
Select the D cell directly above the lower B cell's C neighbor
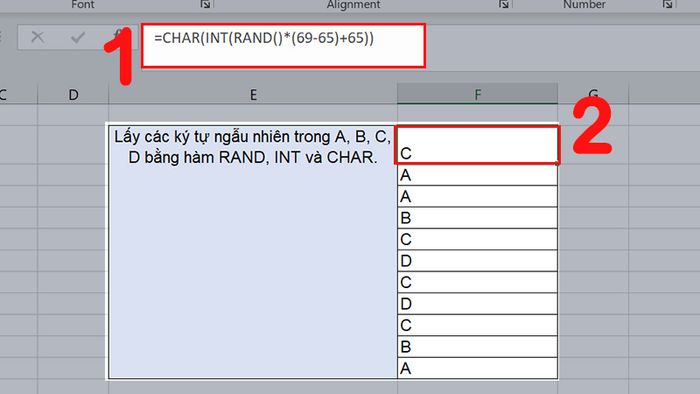(x=477, y=304)
